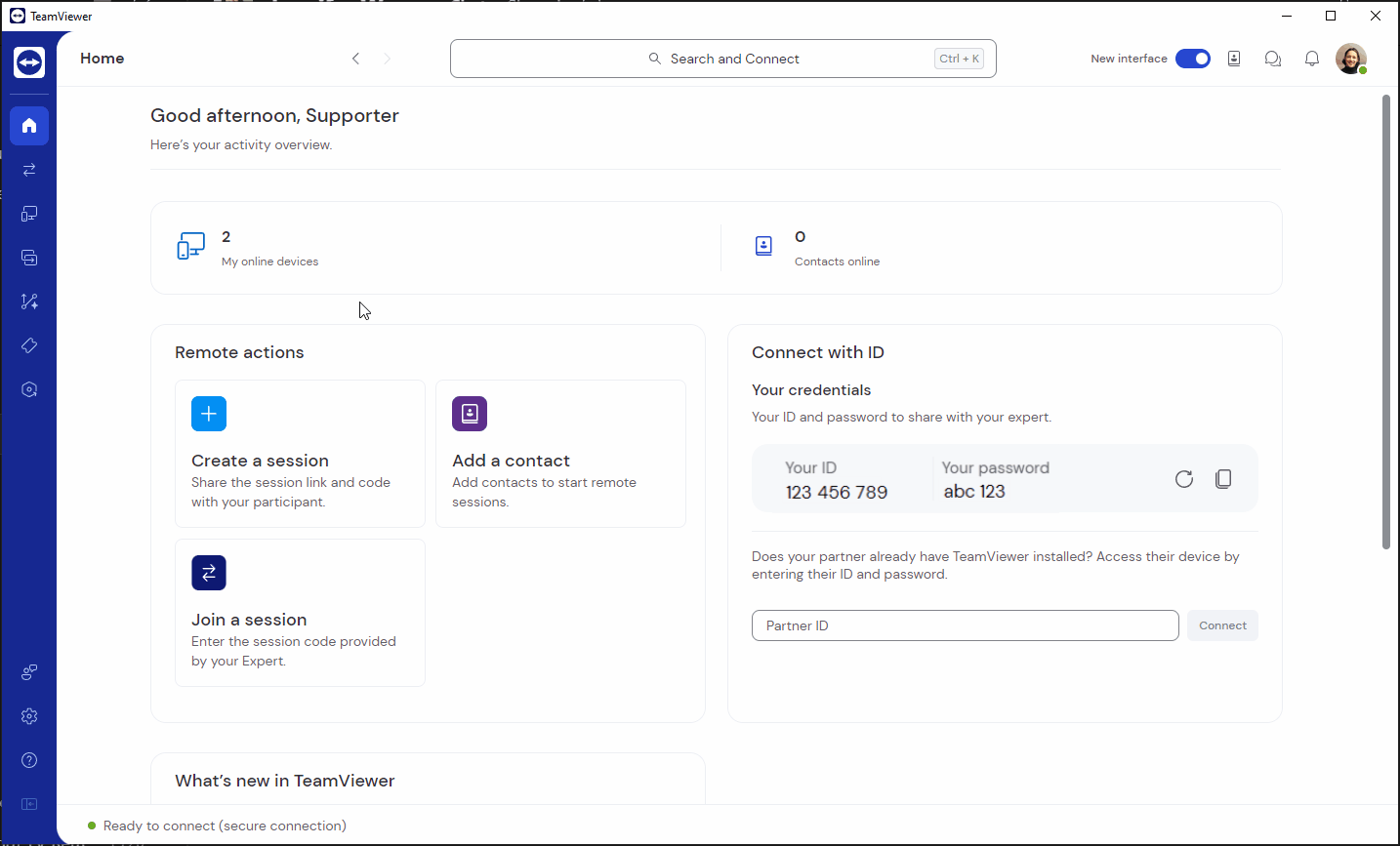Open the ticket tag icon in sidebar
The width and height of the screenshot is (1400, 846).
[29, 345]
